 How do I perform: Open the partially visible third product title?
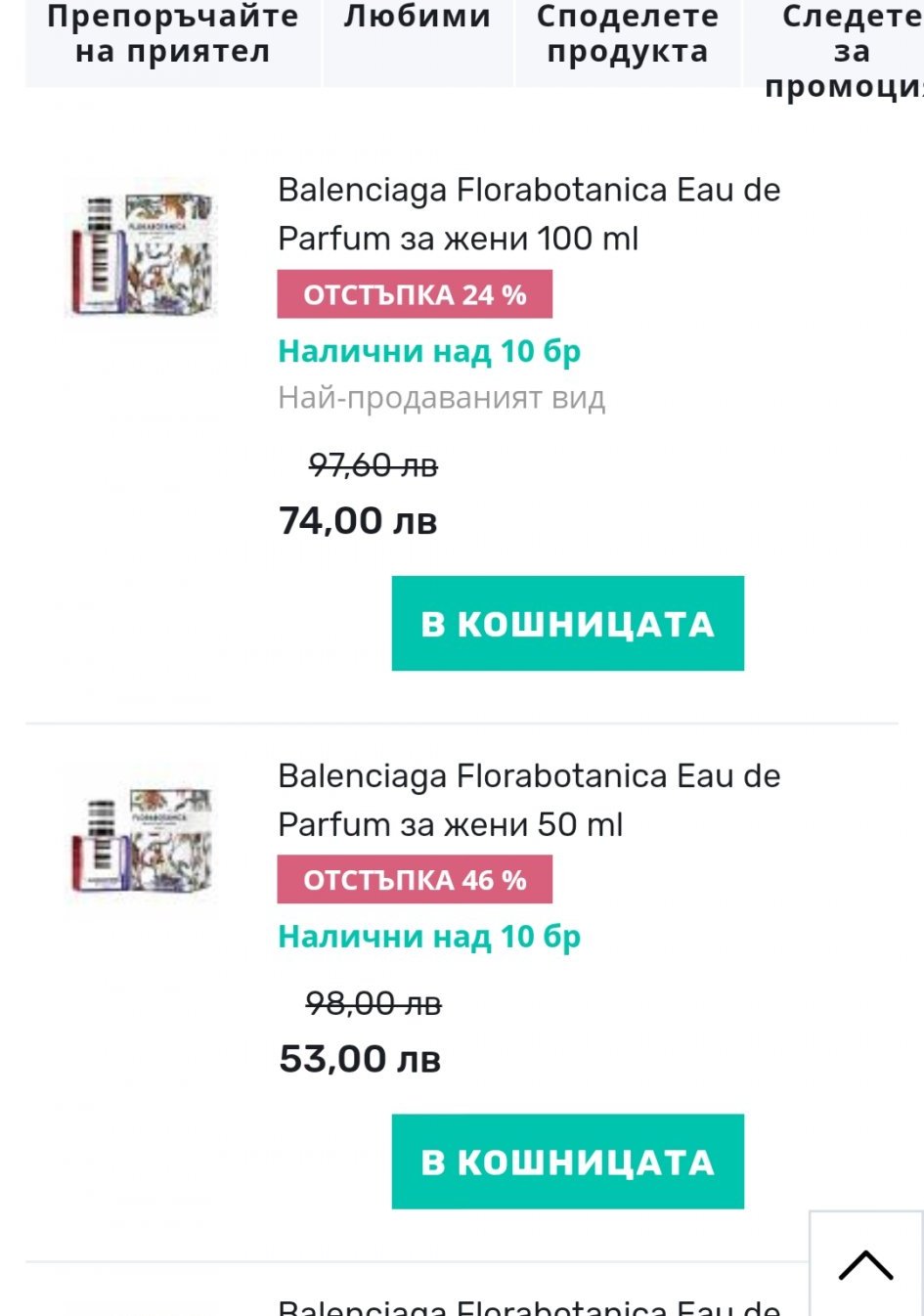(529, 1306)
